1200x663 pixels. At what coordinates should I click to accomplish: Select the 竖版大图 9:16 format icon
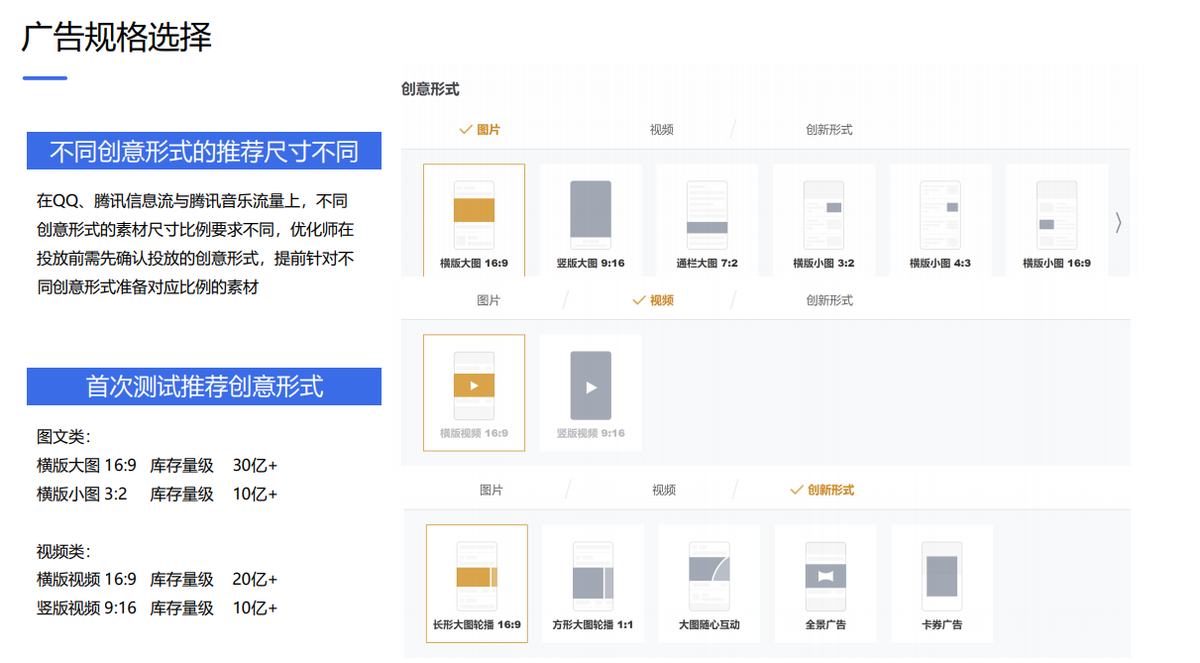[x=590, y=213]
